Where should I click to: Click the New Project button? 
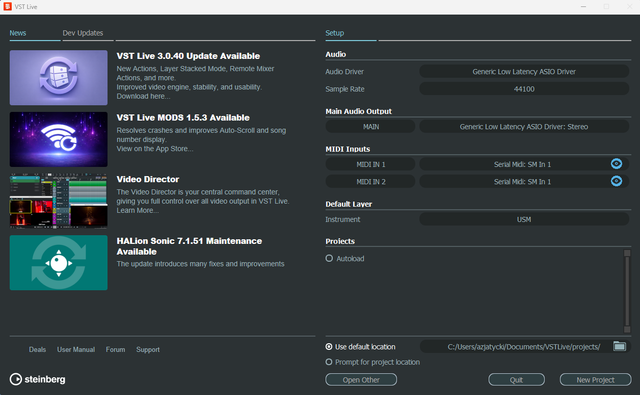click(596, 379)
